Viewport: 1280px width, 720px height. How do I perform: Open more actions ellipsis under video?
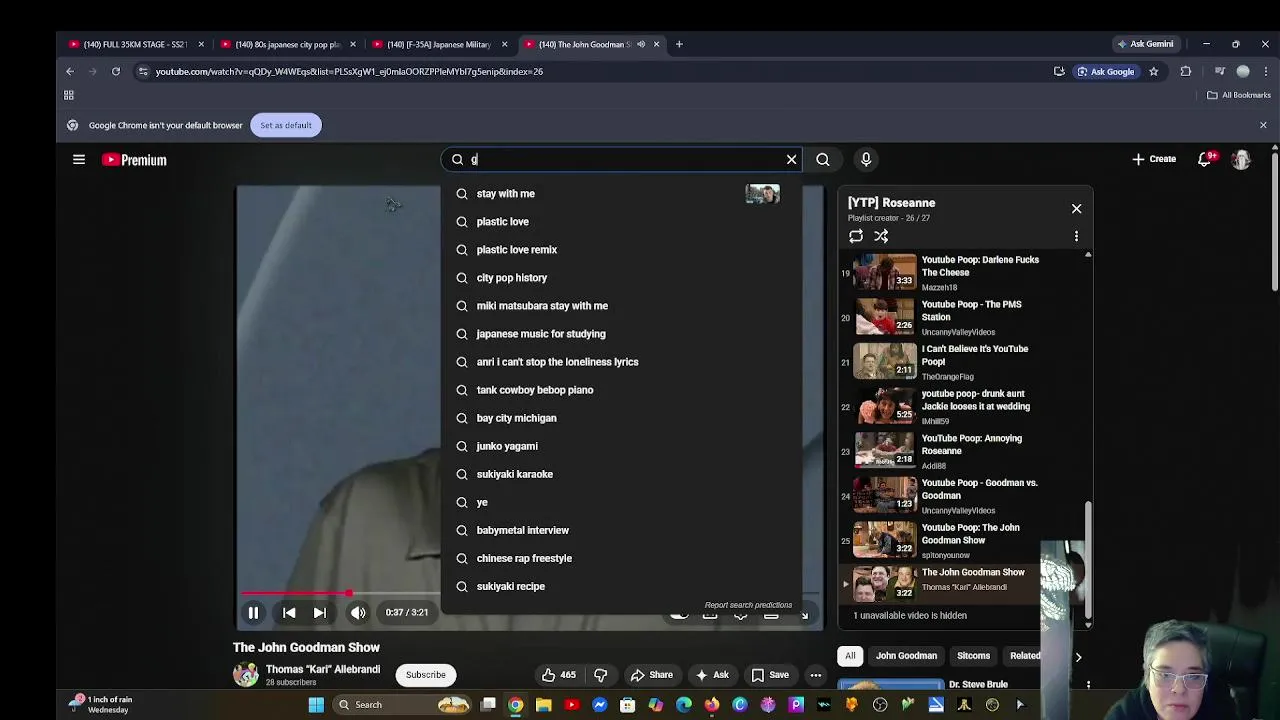coord(815,675)
